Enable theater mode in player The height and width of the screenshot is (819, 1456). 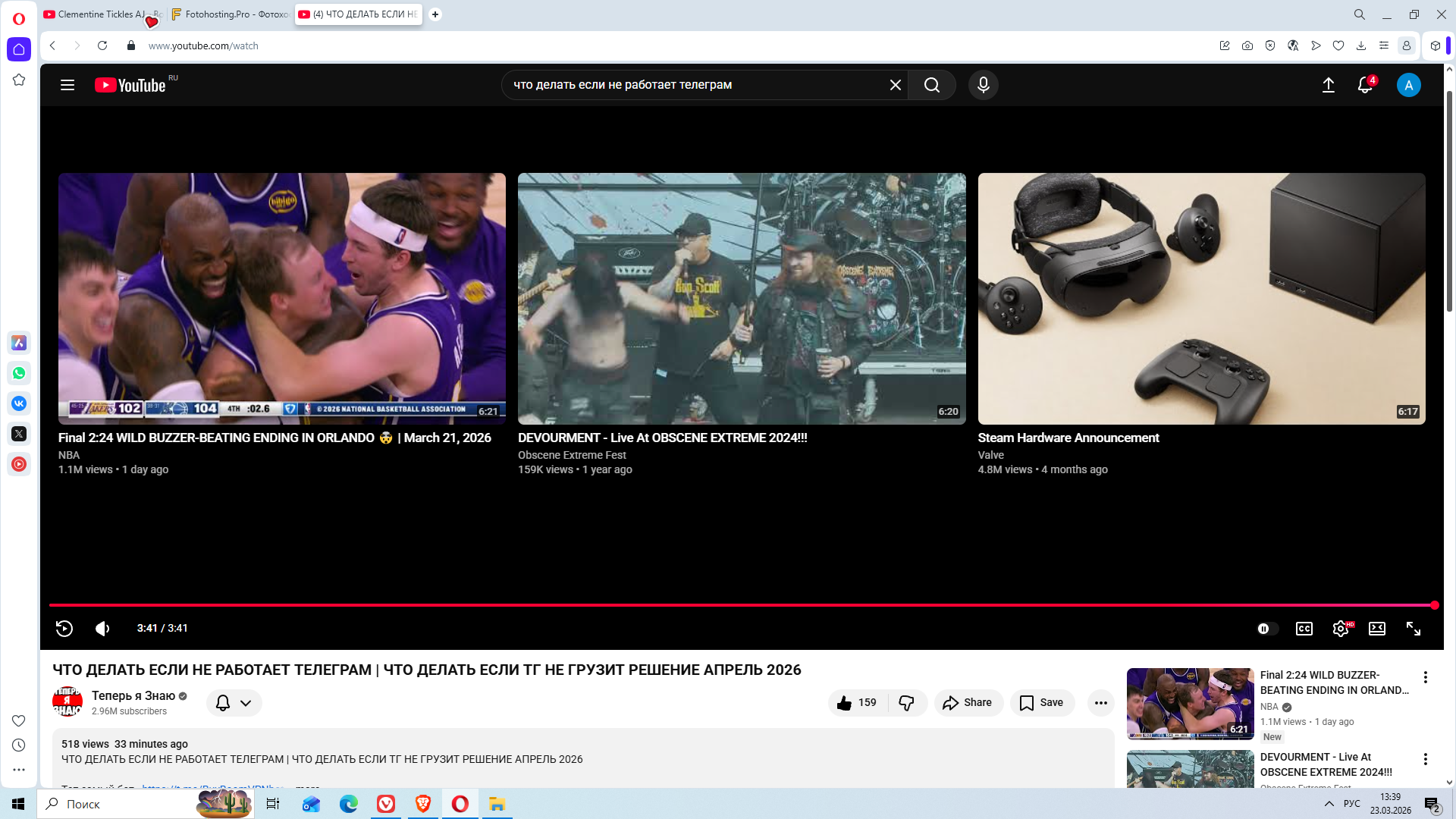tap(1376, 629)
